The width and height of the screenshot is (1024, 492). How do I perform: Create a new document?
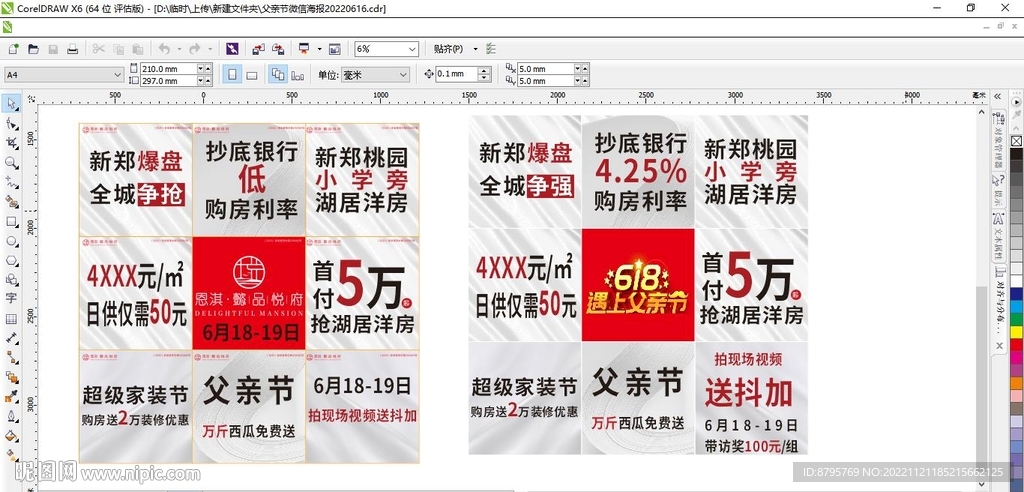tap(13, 49)
